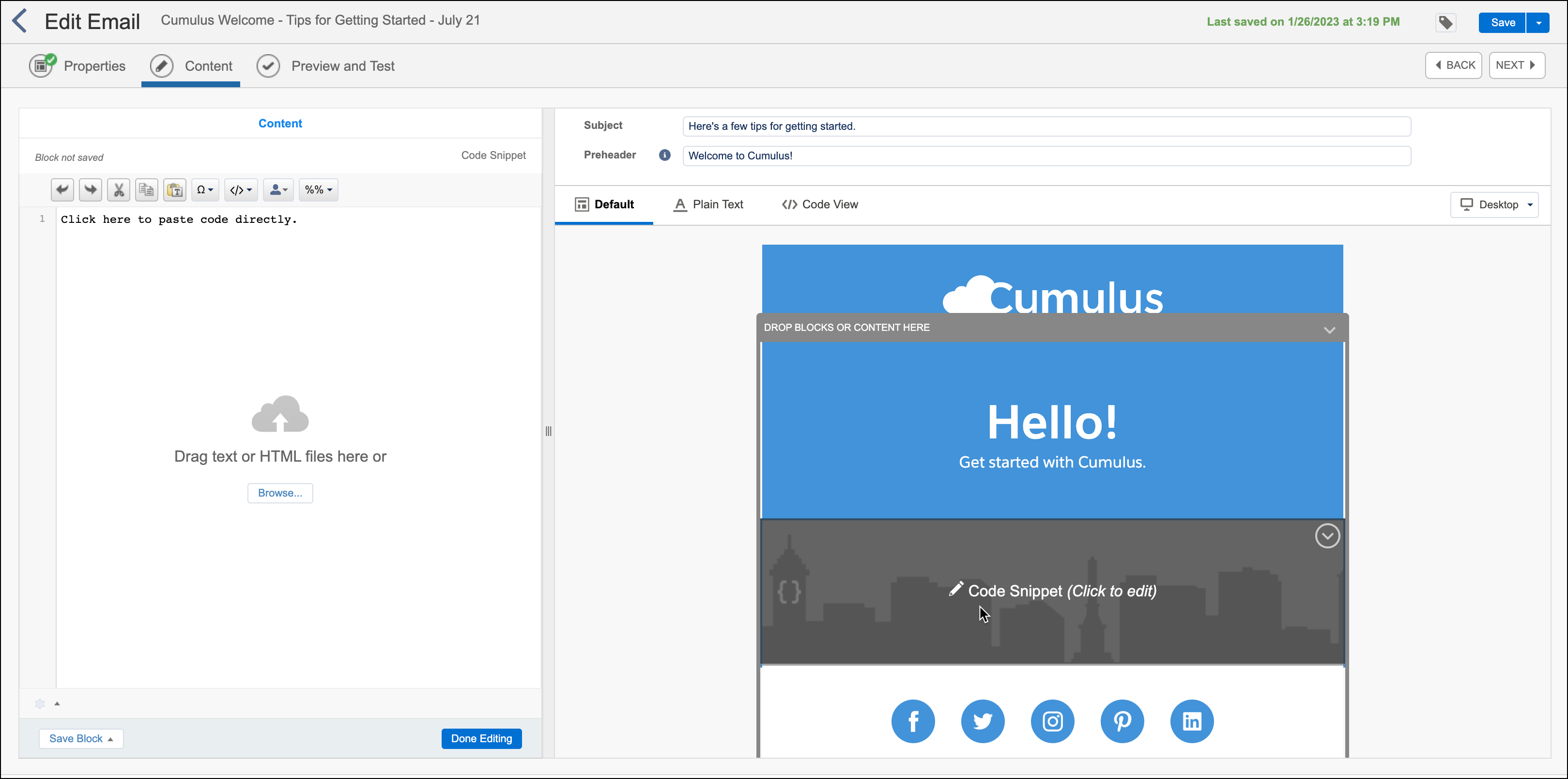This screenshot has width=1568, height=779.
Task: Click the Paste as text icon
Action: point(175,190)
